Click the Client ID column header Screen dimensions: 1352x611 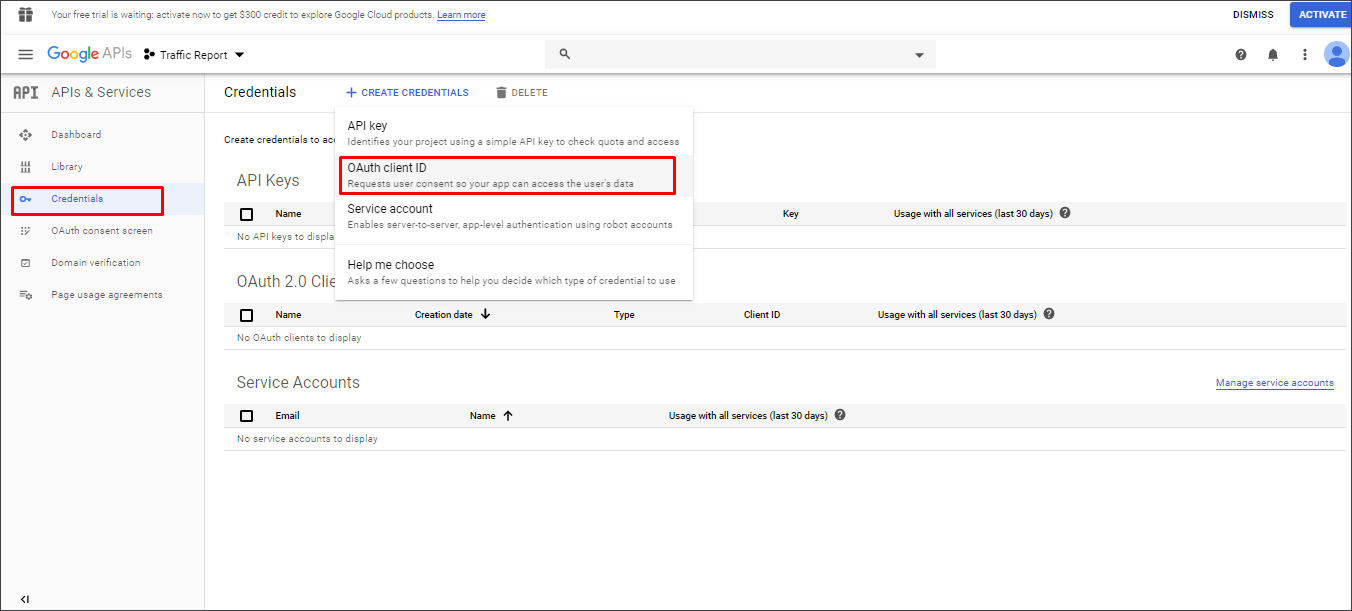(762, 315)
